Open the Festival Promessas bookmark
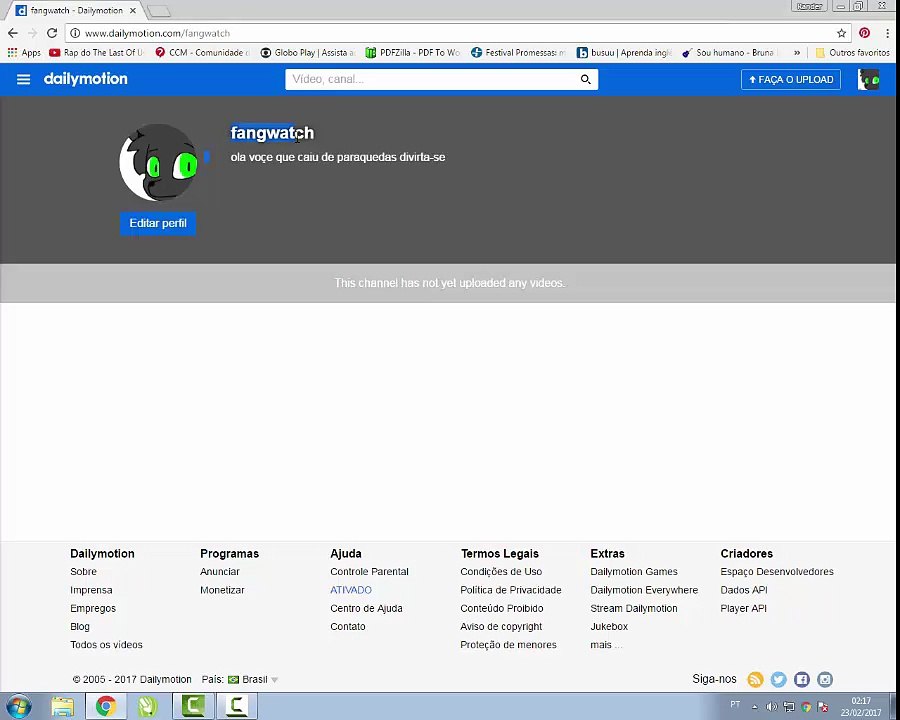The width and height of the screenshot is (900, 720). tap(518, 52)
